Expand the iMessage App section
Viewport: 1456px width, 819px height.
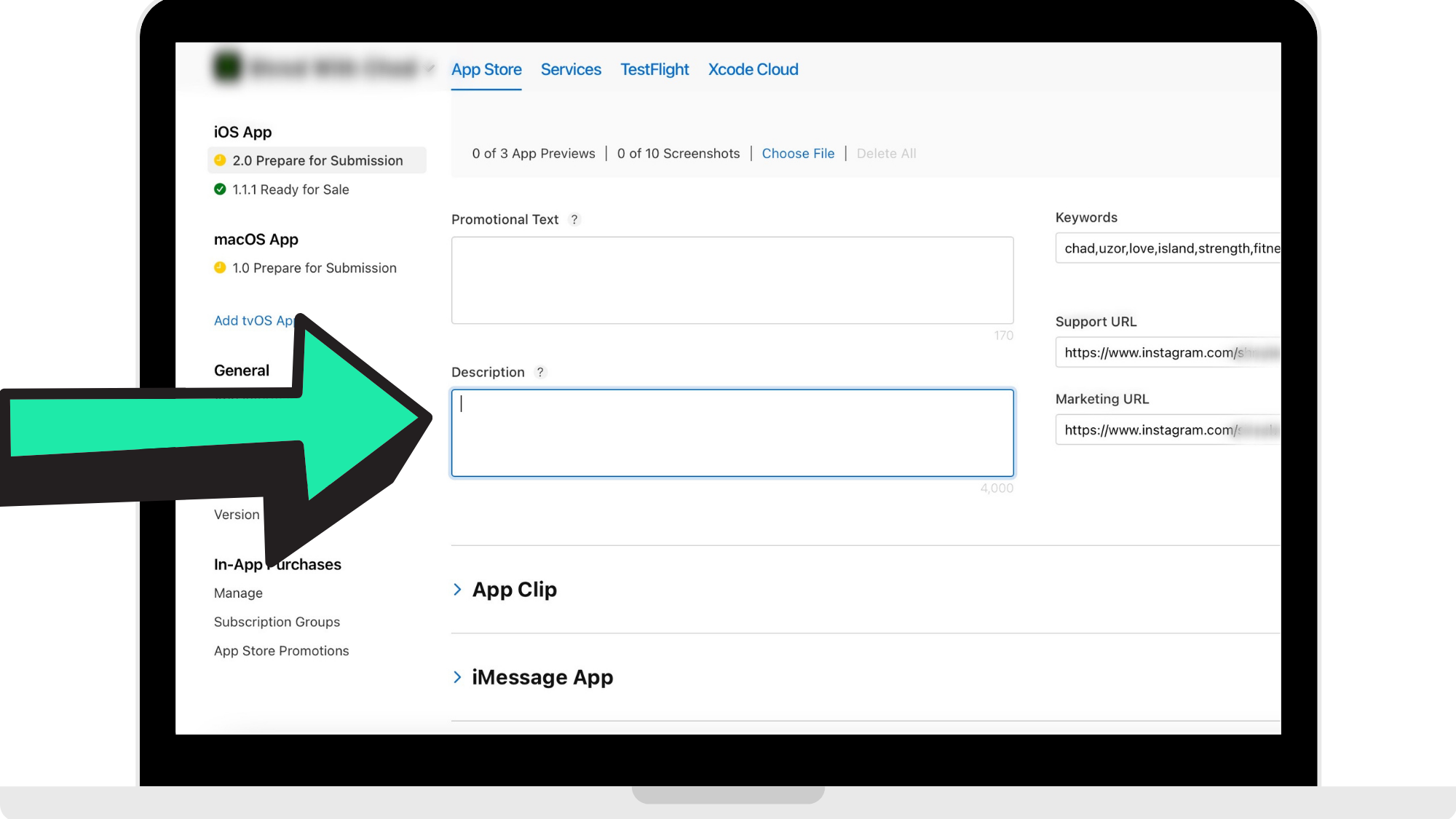point(457,677)
